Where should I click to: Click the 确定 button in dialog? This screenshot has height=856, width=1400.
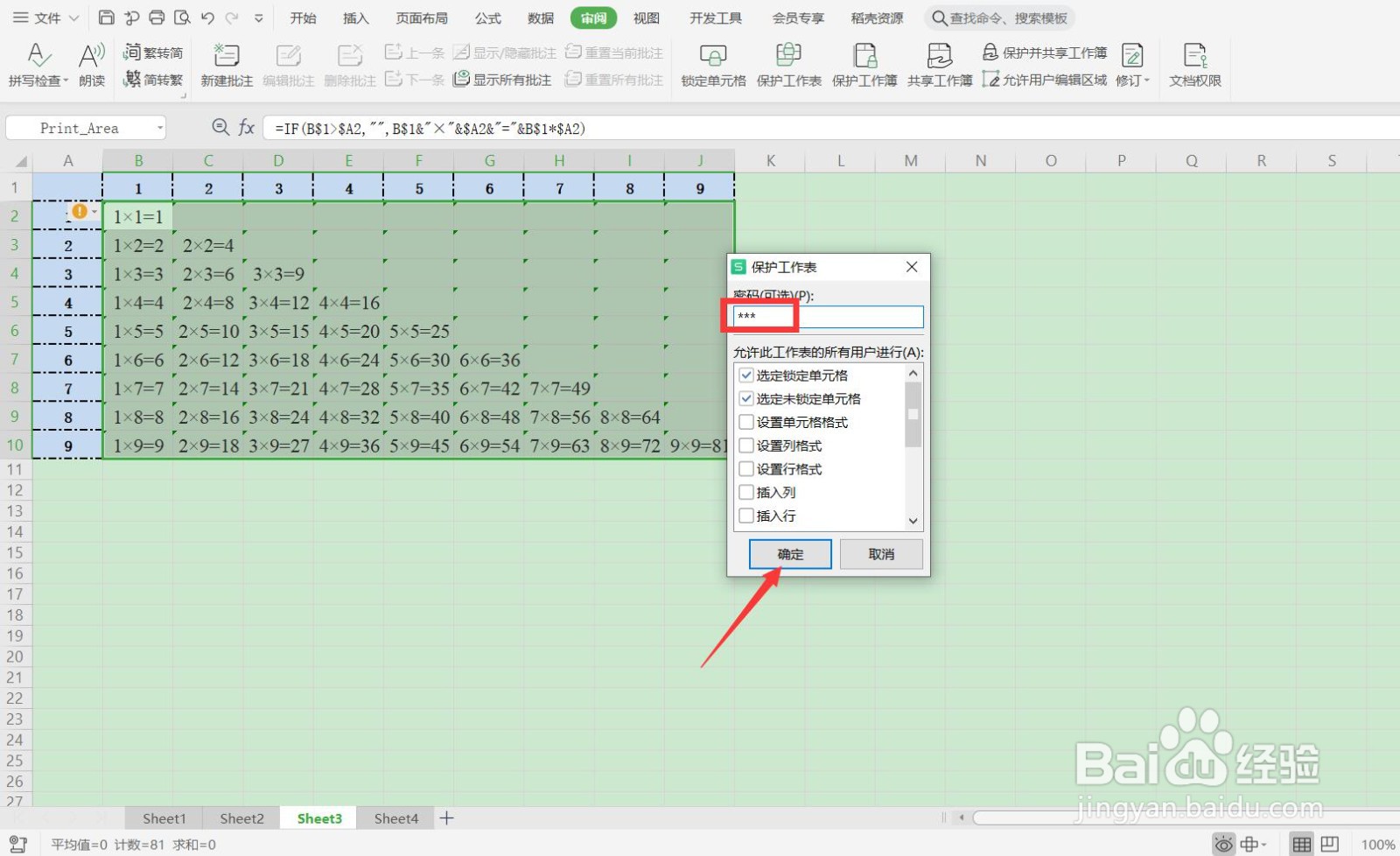tap(790, 554)
